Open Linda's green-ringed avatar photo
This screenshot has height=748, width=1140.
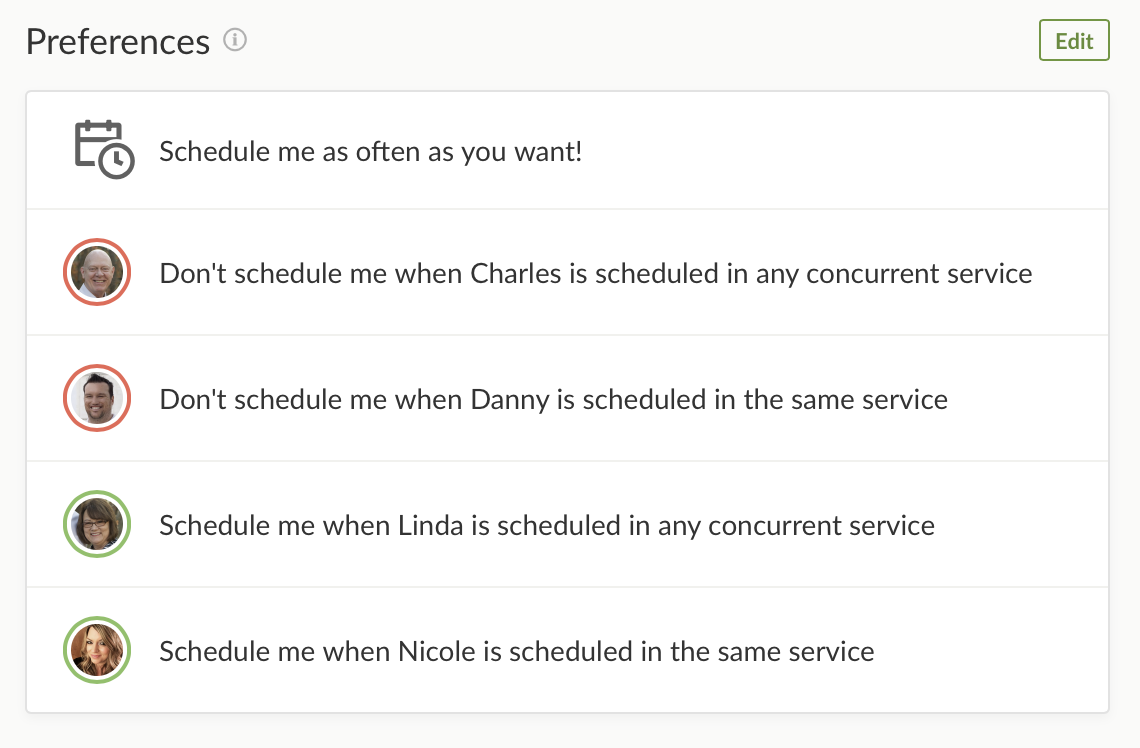[x=98, y=524]
